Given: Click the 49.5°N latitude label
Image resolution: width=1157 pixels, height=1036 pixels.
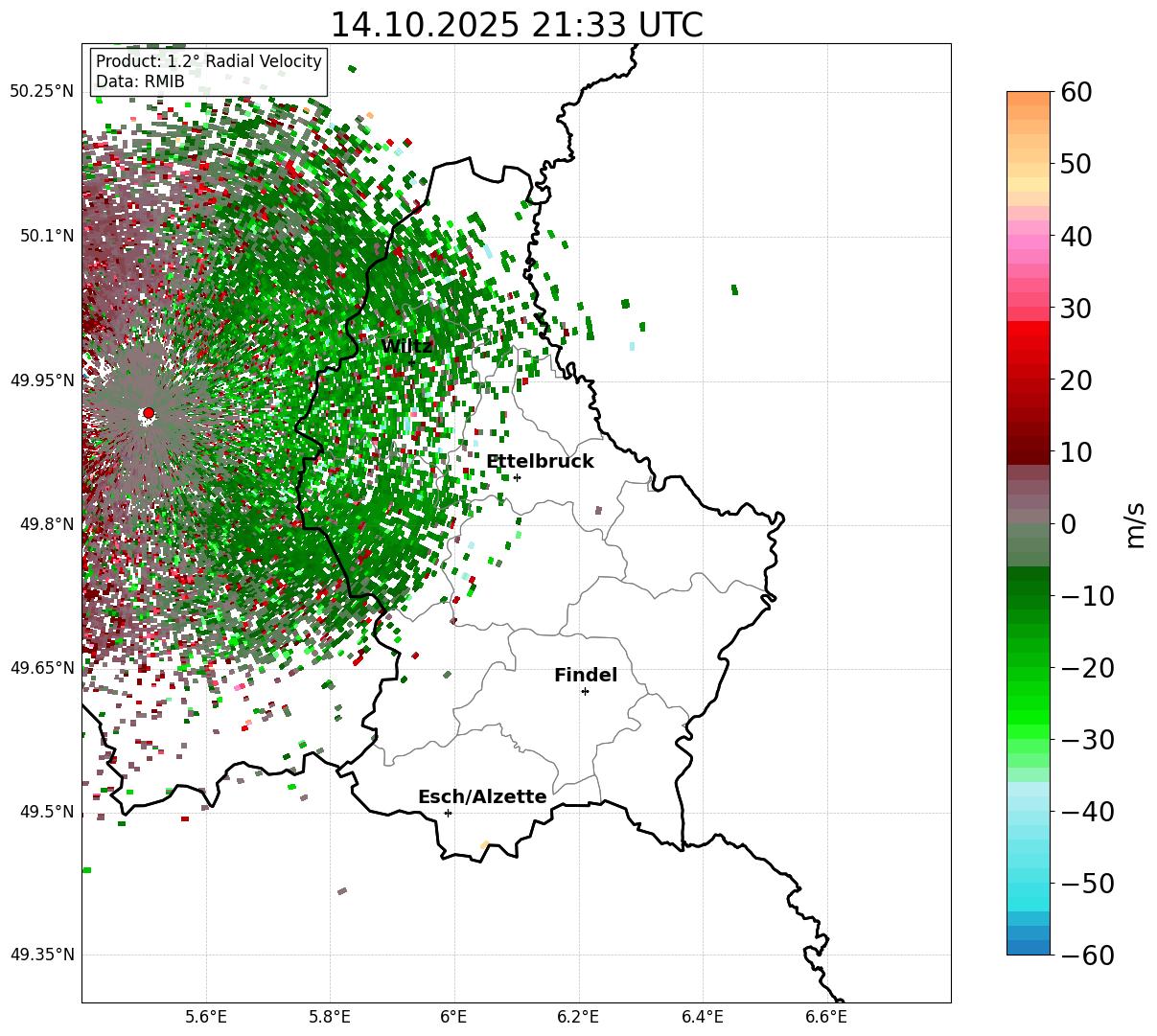Looking at the screenshot, I should pyautogui.click(x=47, y=812).
